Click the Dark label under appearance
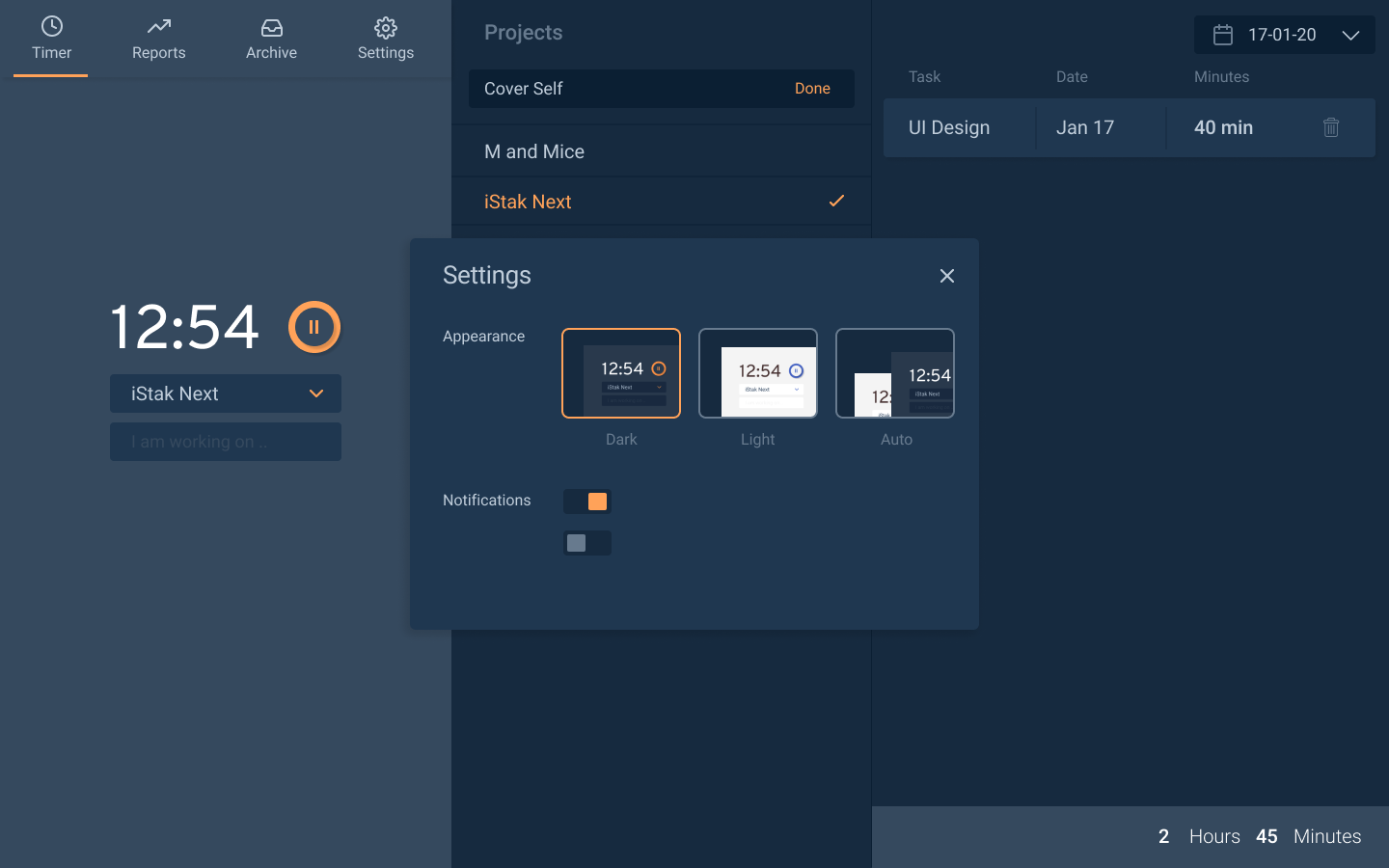This screenshot has height=868, width=1389. pyautogui.click(x=621, y=439)
